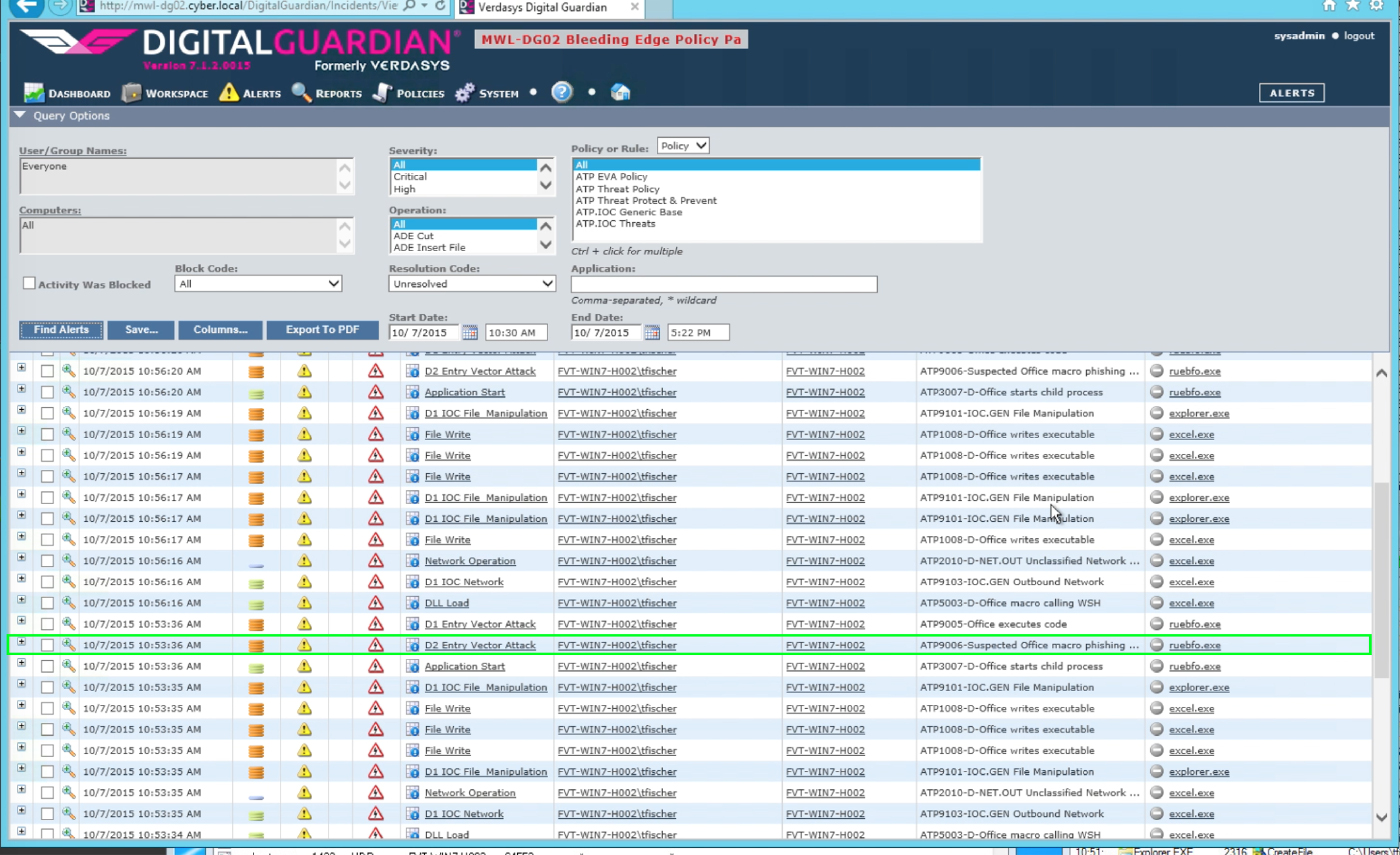1400x855 pixels.
Task: Open the blue question-mark Help icon
Action: click(x=562, y=92)
